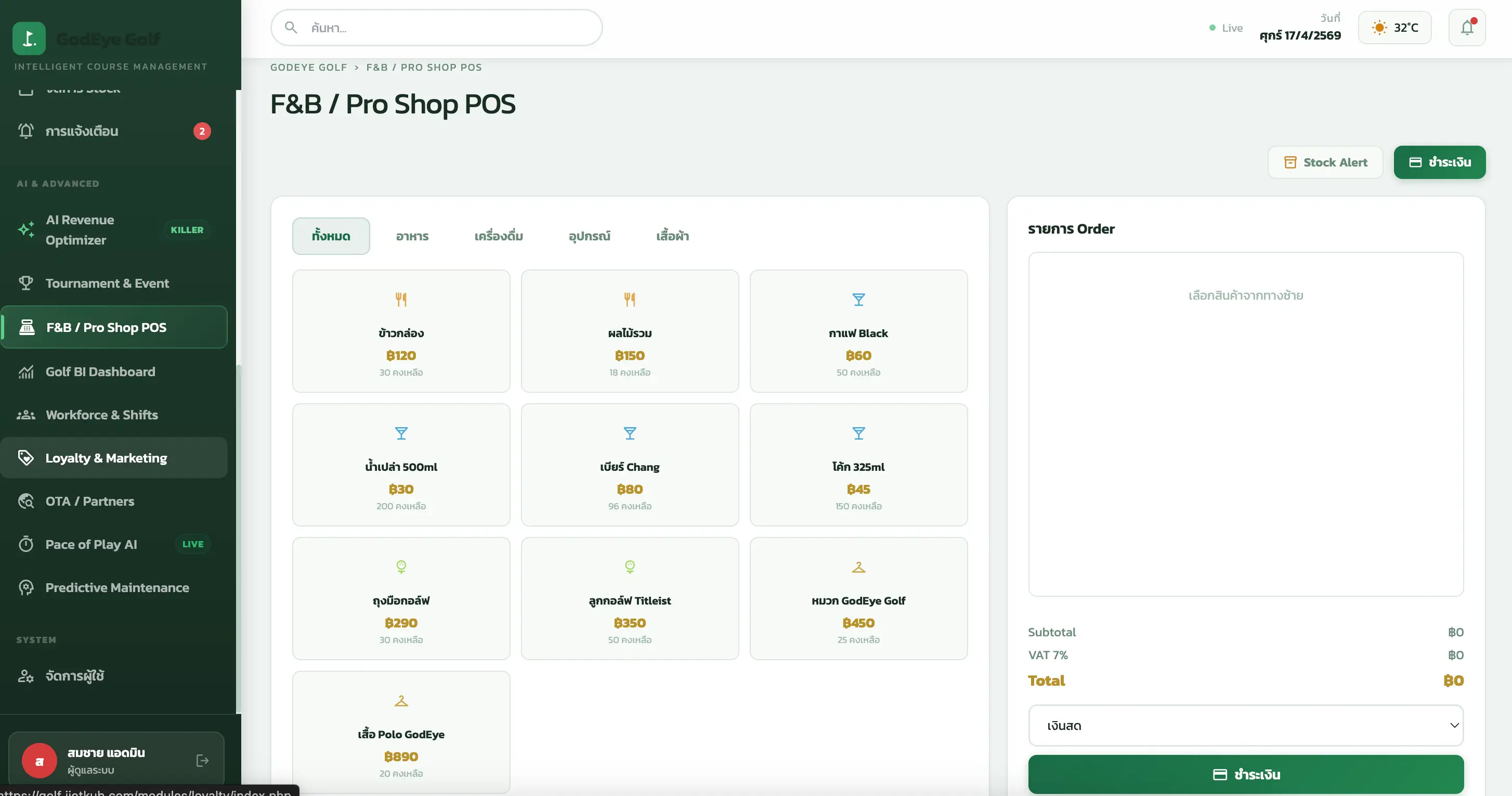Viewport: 1512px width, 796px height.
Task: Click the ค้นหา search field
Action: coord(437,28)
